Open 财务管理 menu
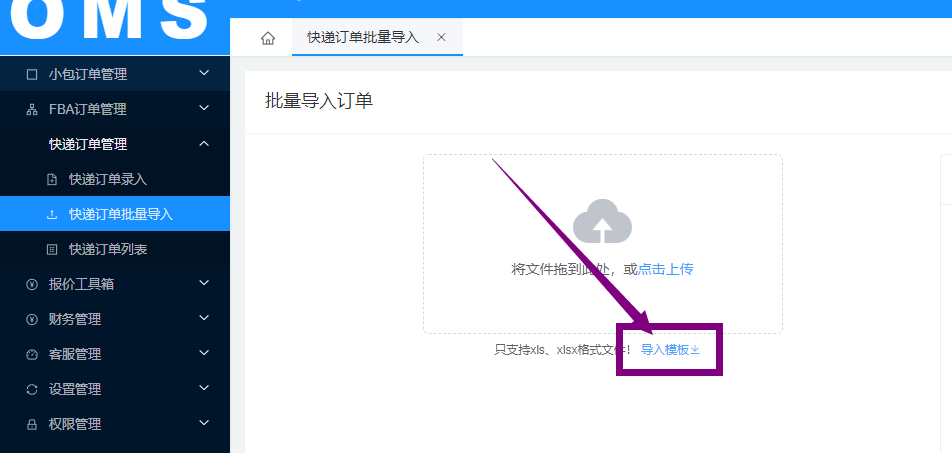Viewport: 952px width, 453px height. (115, 319)
